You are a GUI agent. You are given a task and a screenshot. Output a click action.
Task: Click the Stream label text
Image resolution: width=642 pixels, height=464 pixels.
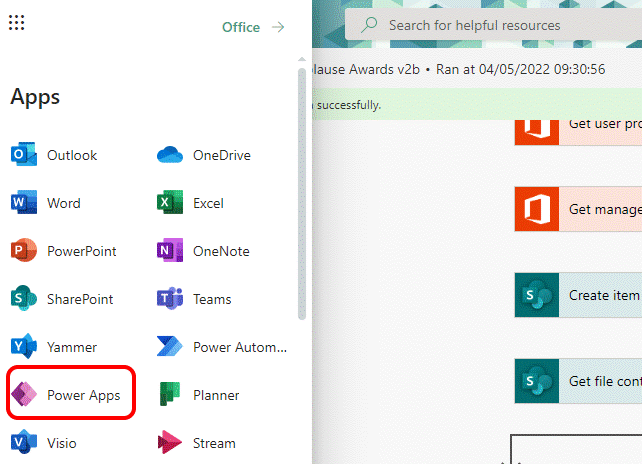[214, 443]
